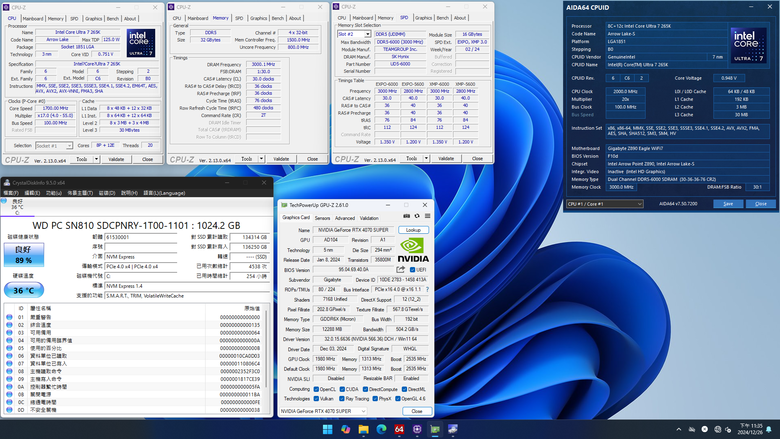Image resolution: width=780 pixels, height=439 pixels.
Task: Toggle Vulkan checkbox in GPU-Z
Action: 316,398
